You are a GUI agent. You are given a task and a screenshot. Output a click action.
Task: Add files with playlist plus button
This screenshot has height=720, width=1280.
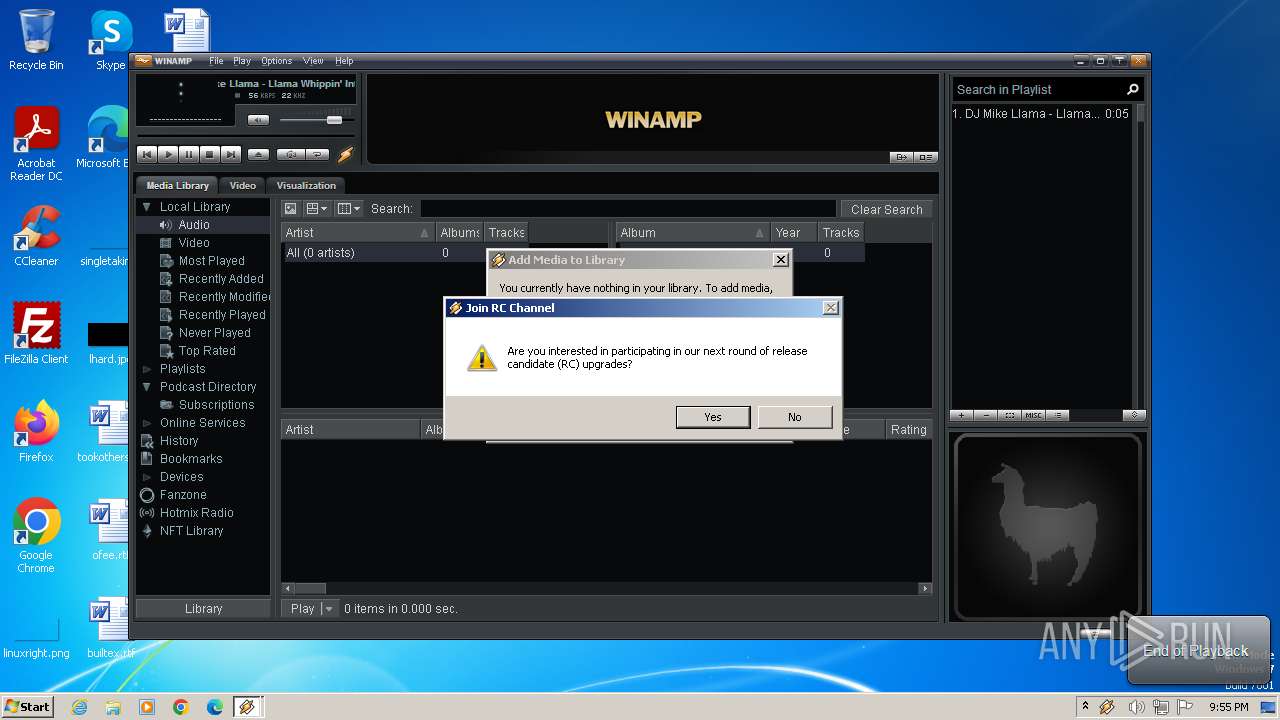[x=961, y=415]
